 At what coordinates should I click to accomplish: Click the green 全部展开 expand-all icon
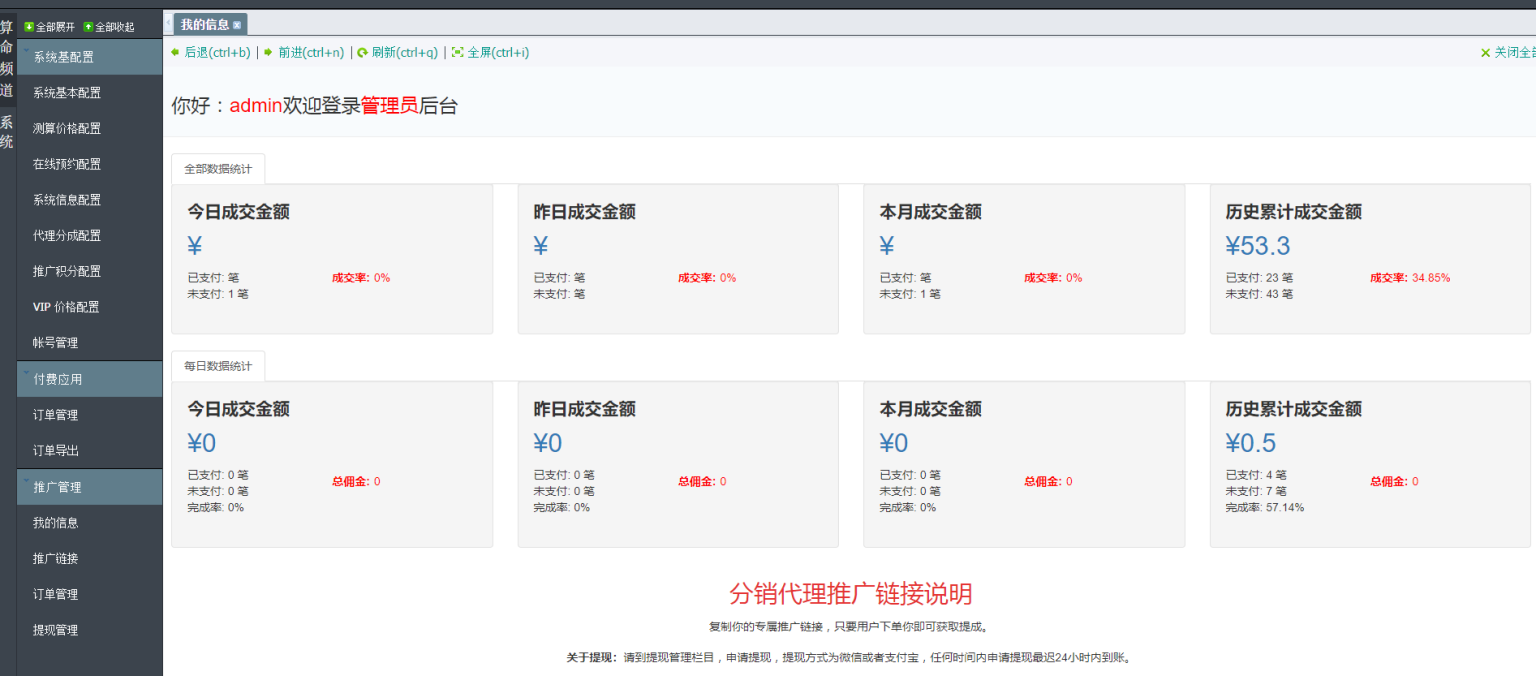[29, 27]
